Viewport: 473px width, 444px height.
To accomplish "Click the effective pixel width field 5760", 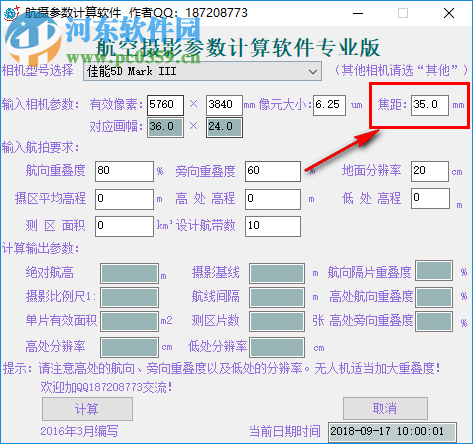I will click(165, 105).
